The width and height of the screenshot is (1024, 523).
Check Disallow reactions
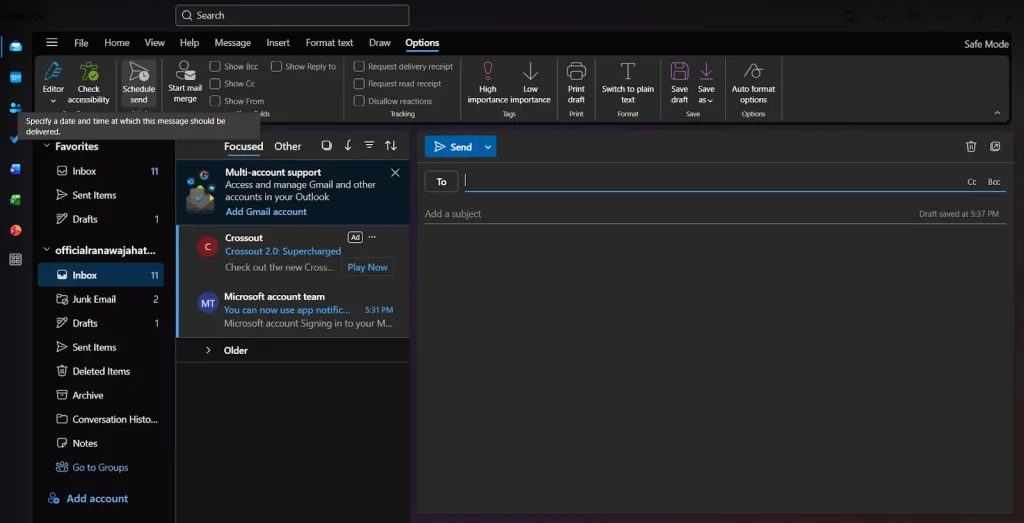tap(359, 101)
